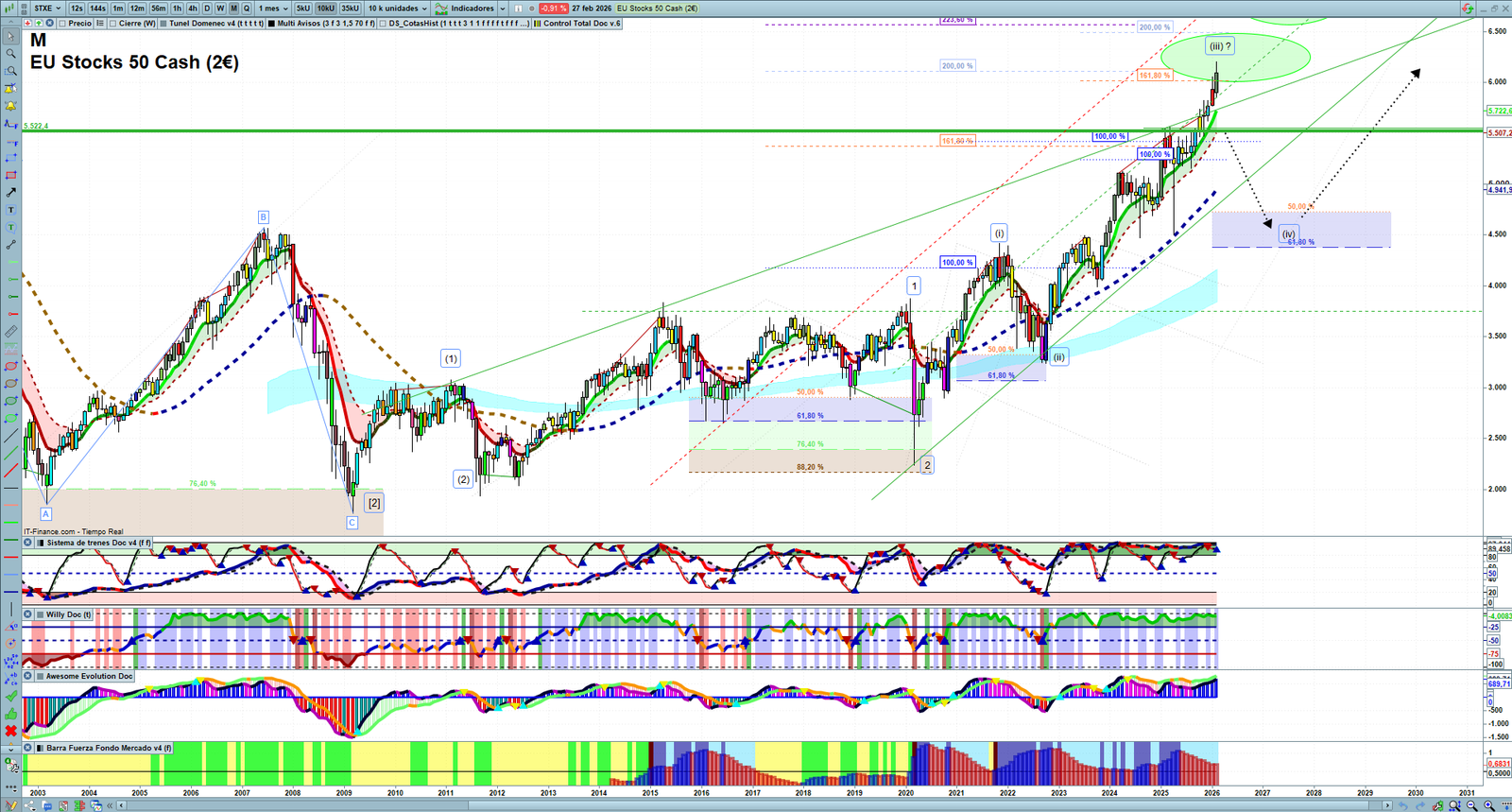The width and height of the screenshot is (1512, 812).
Task: Select the magnifier zoom tool
Action: click(10, 54)
